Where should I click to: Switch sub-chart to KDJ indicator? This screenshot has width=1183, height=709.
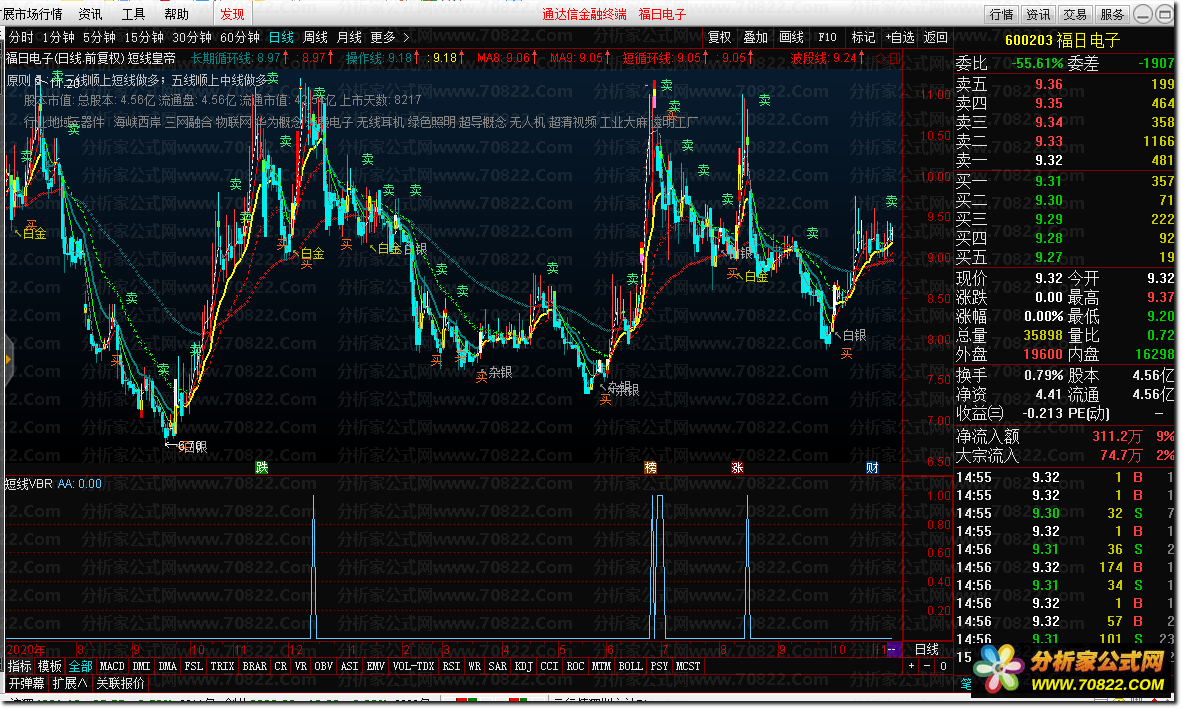[524, 666]
